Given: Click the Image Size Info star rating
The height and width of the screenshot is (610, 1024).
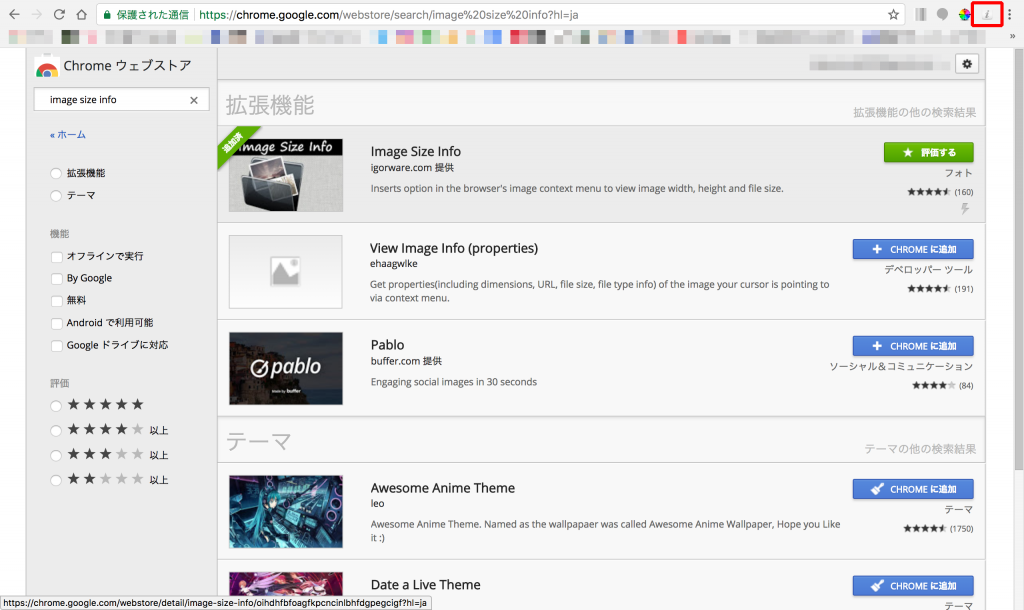Looking at the screenshot, I should click(928, 192).
